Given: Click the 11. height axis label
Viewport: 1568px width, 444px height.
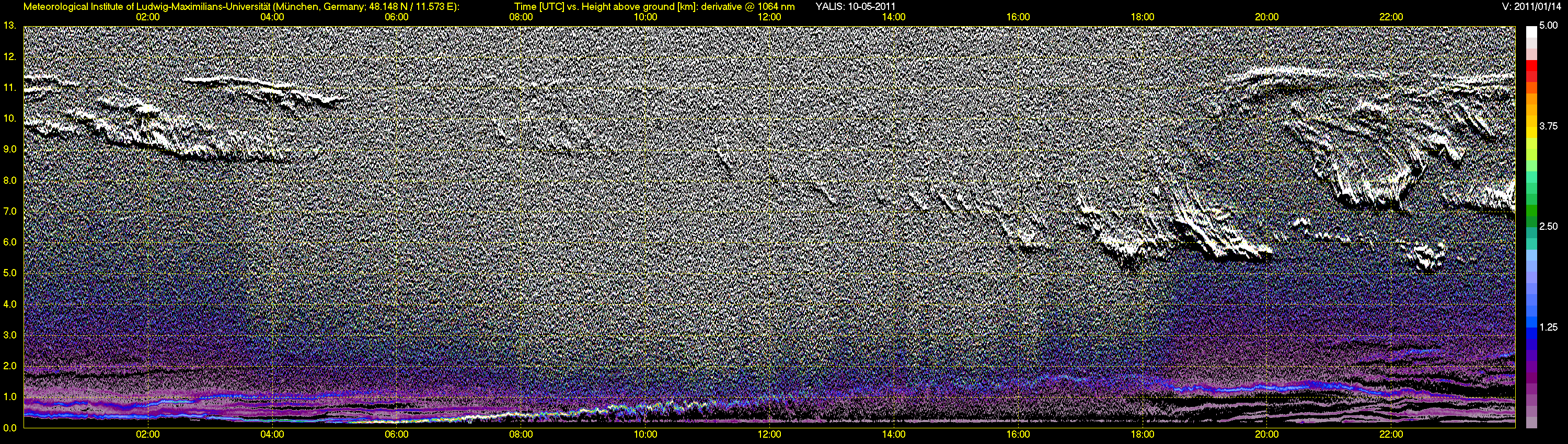Looking at the screenshot, I should pos(10,88).
